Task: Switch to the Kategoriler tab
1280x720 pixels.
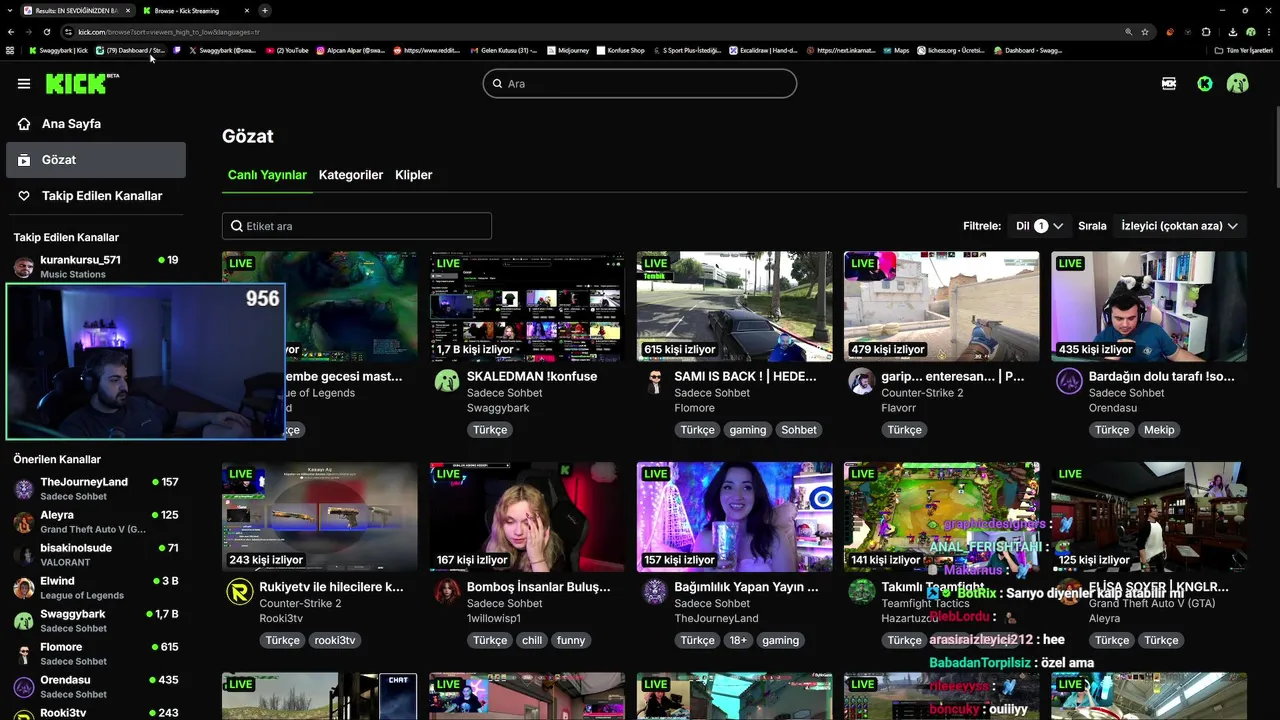Action: [x=351, y=175]
